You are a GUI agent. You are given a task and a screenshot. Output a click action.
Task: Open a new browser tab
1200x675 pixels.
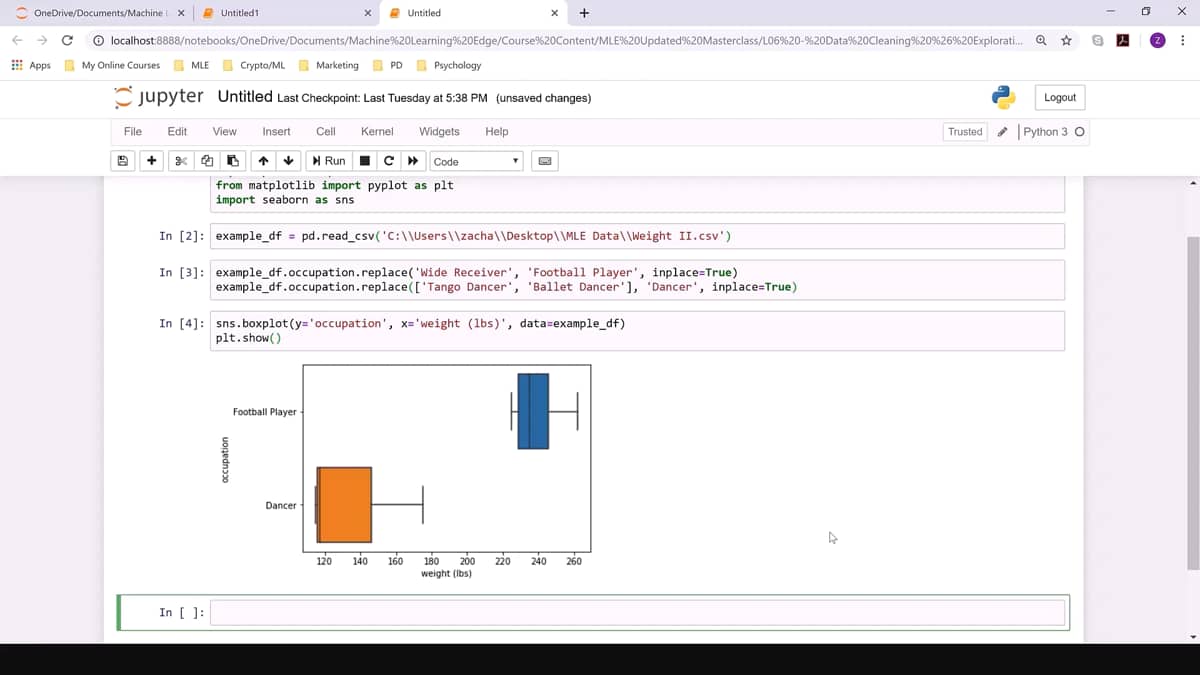(584, 13)
